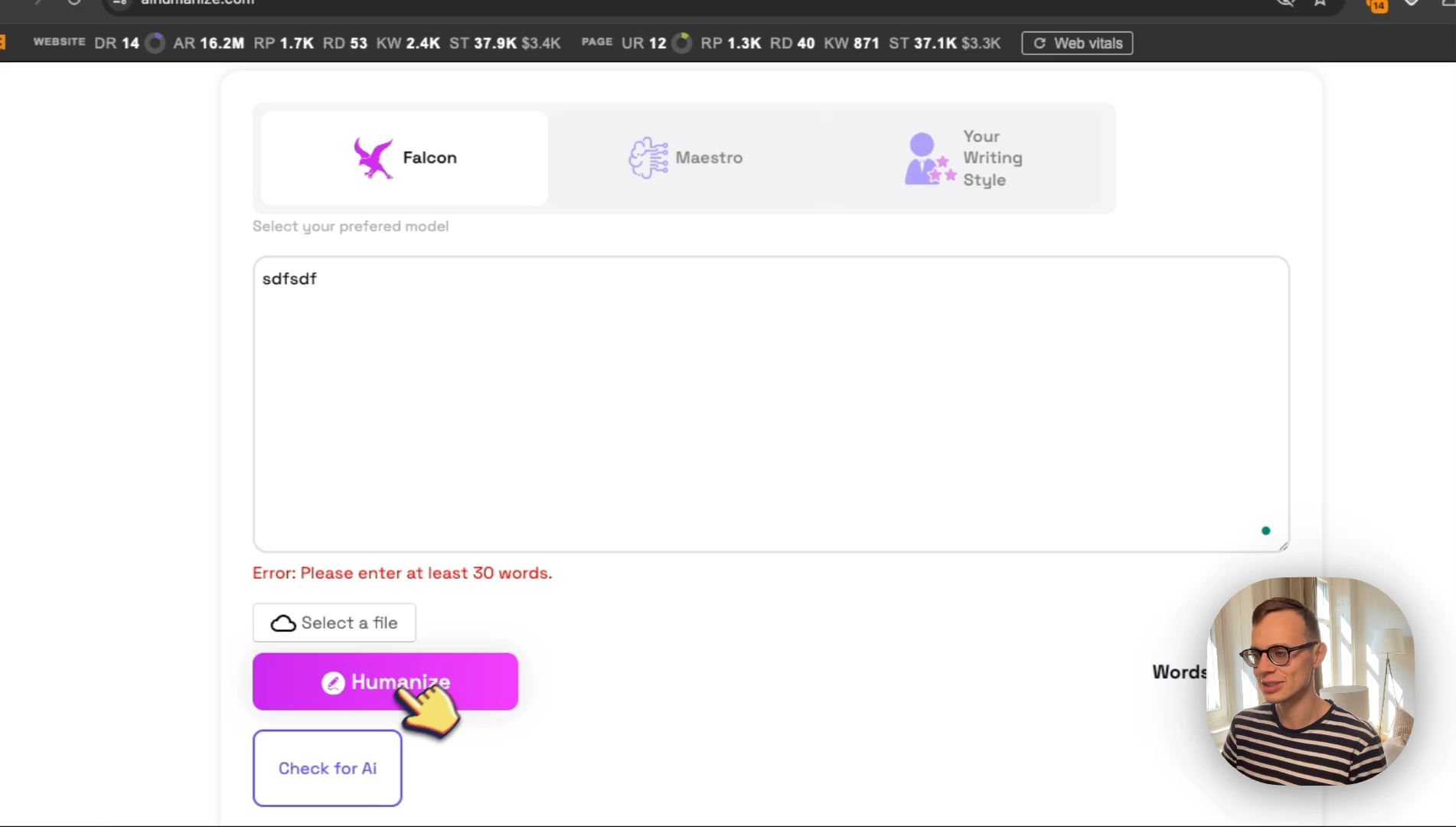
Task: Click the Select your prefered model caption
Action: tap(351, 227)
